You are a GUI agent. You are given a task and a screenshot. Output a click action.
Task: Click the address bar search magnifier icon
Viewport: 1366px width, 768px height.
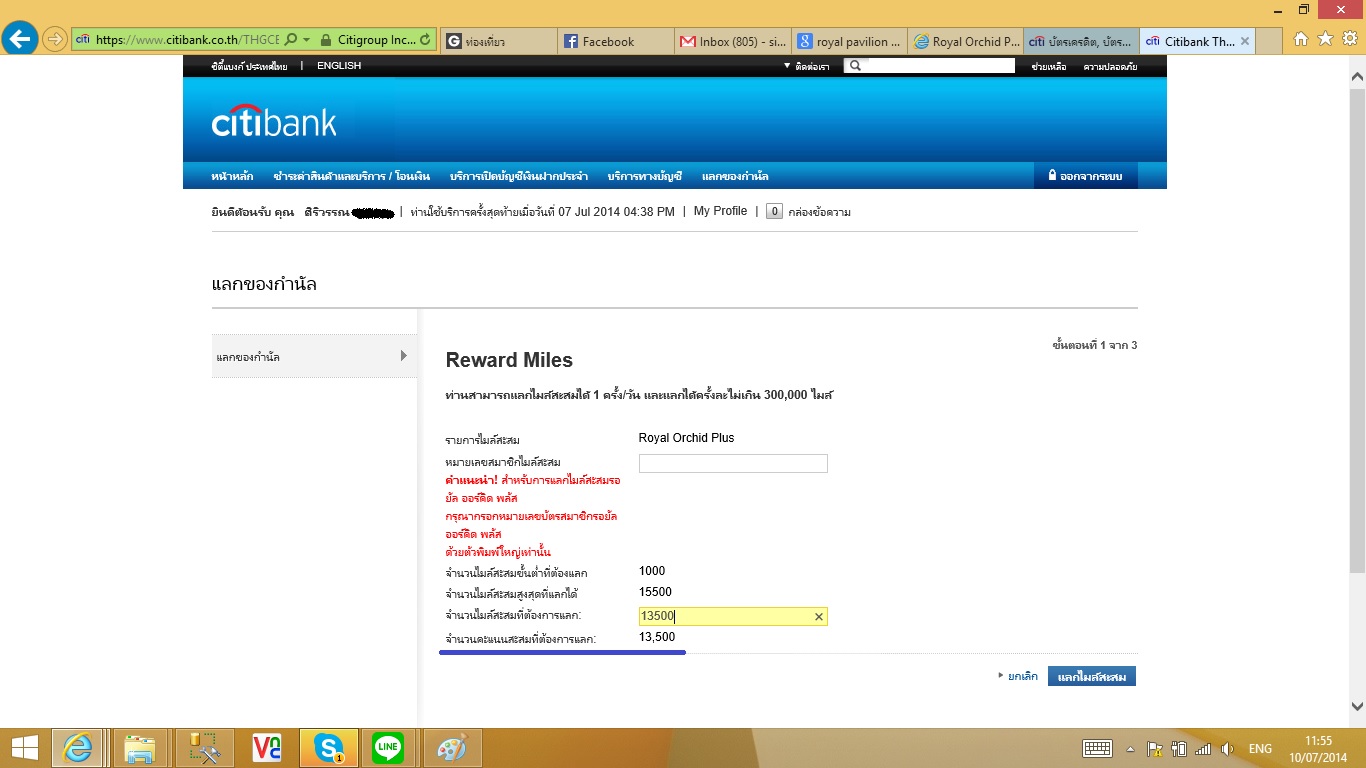pos(290,41)
